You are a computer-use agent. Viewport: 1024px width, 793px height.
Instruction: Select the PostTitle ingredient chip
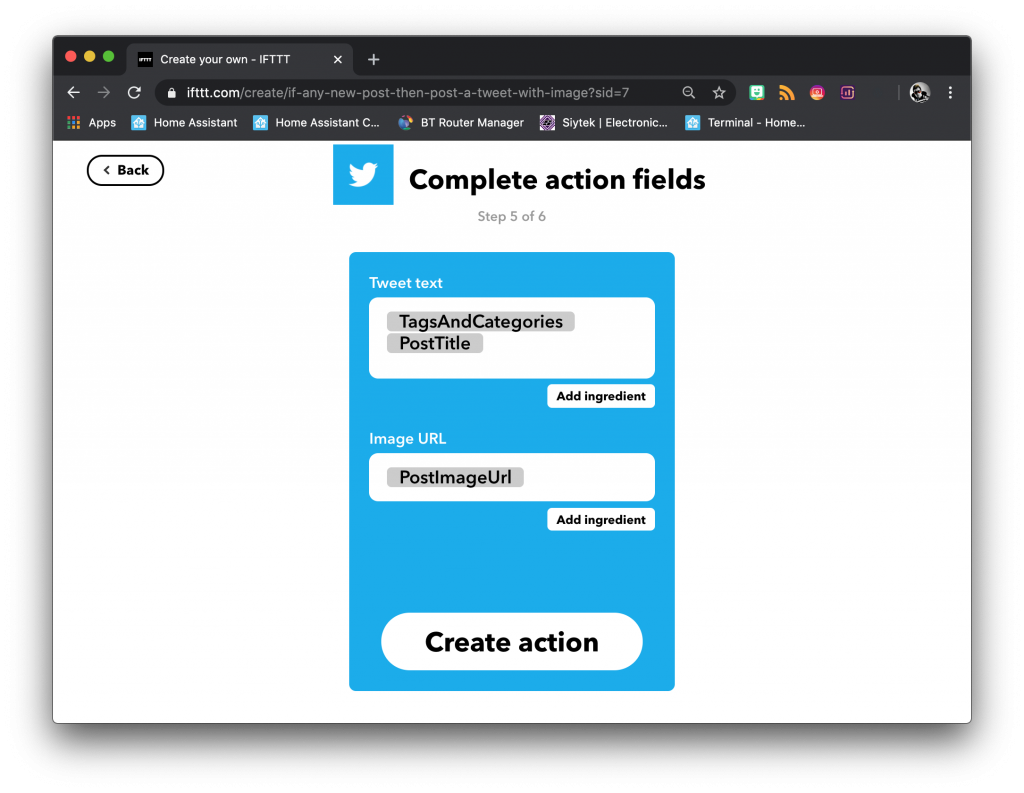point(435,343)
